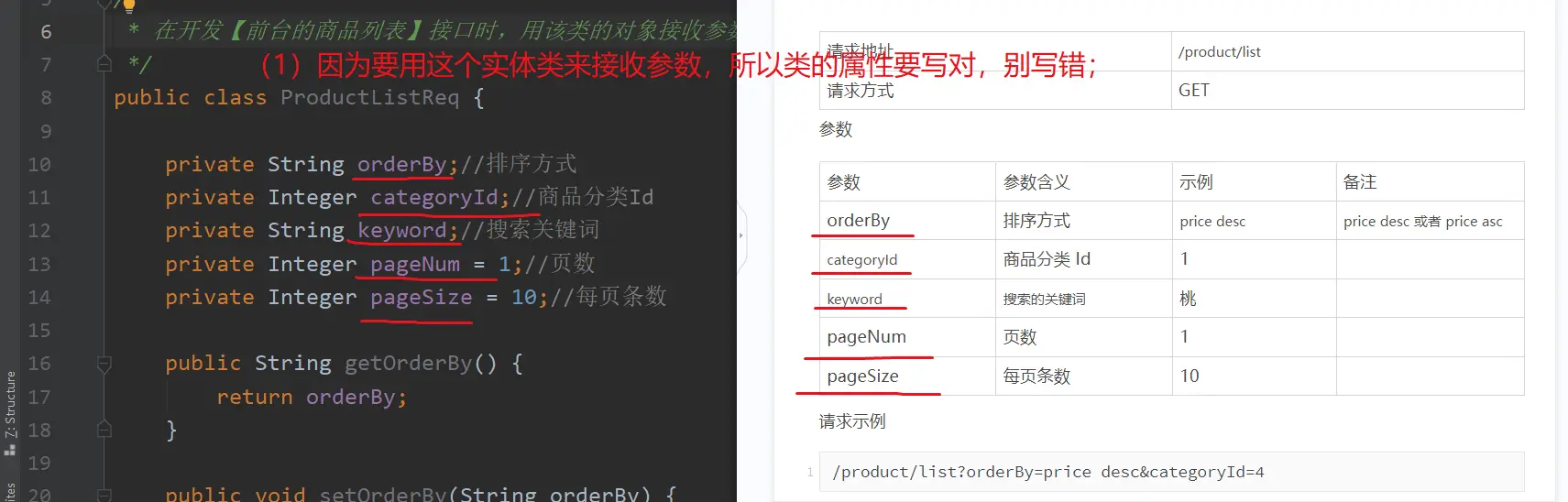Click the getOrderBy() method name
The image size is (1568, 502).
tap(421, 364)
